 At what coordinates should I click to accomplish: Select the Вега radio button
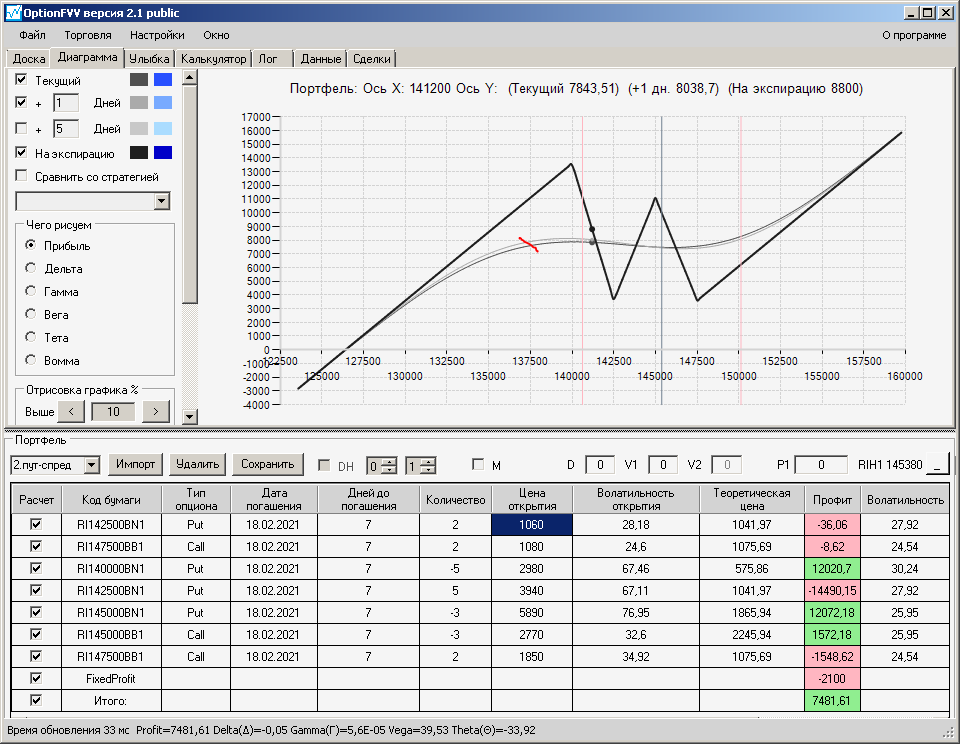(x=31, y=314)
